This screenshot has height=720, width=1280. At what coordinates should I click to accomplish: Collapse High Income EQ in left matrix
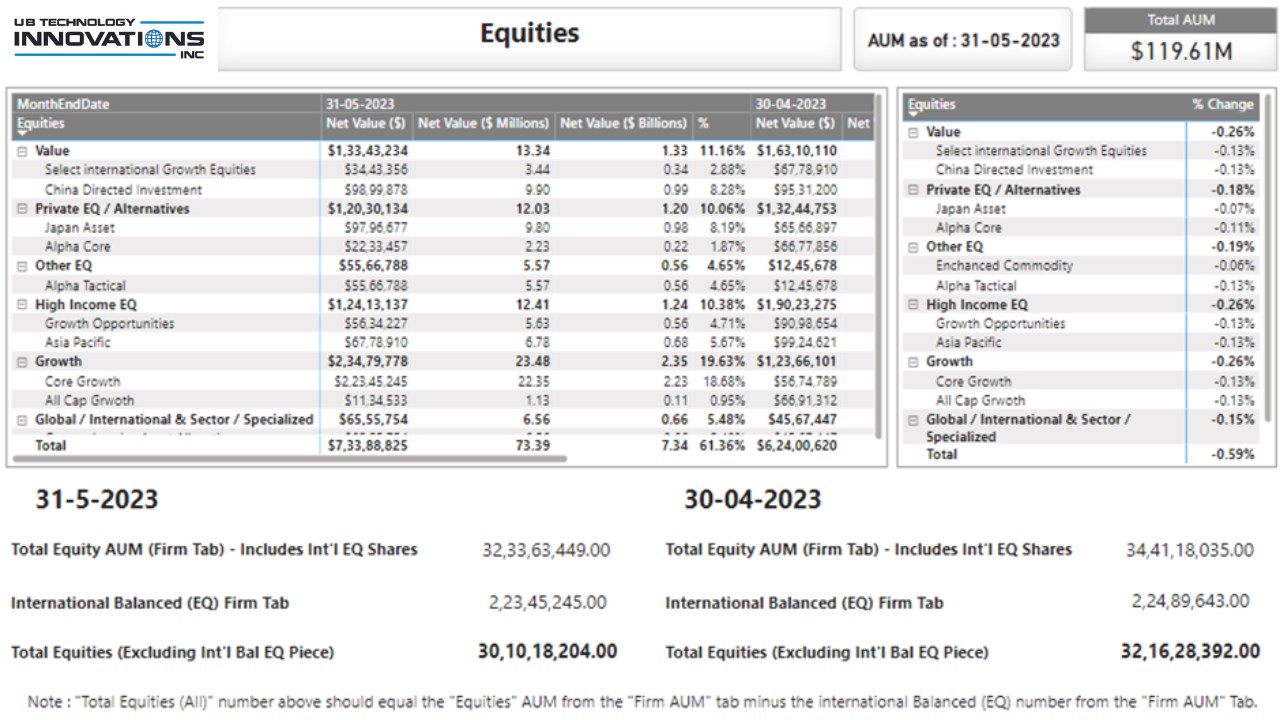tap(22, 305)
